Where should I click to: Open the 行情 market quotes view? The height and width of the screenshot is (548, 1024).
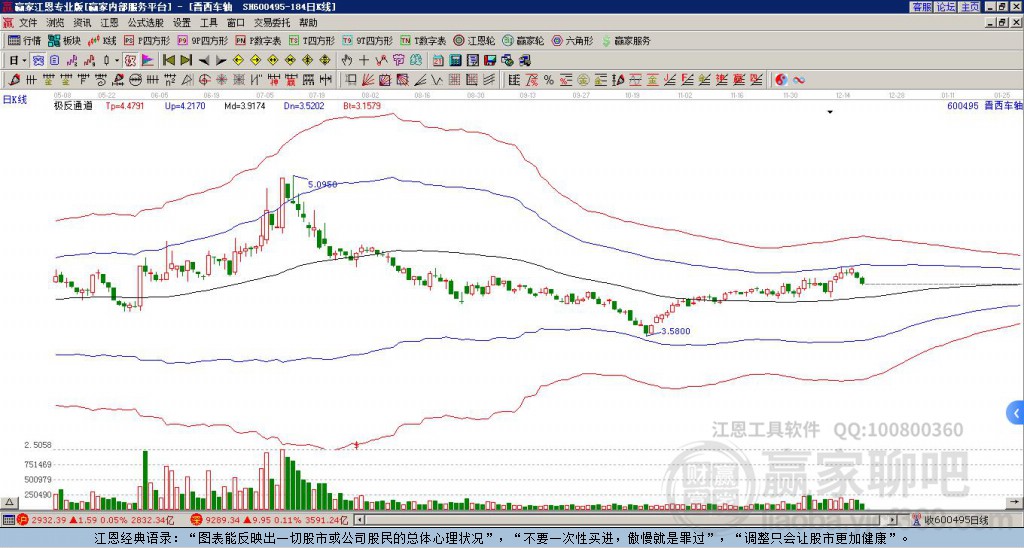[24, 40]
